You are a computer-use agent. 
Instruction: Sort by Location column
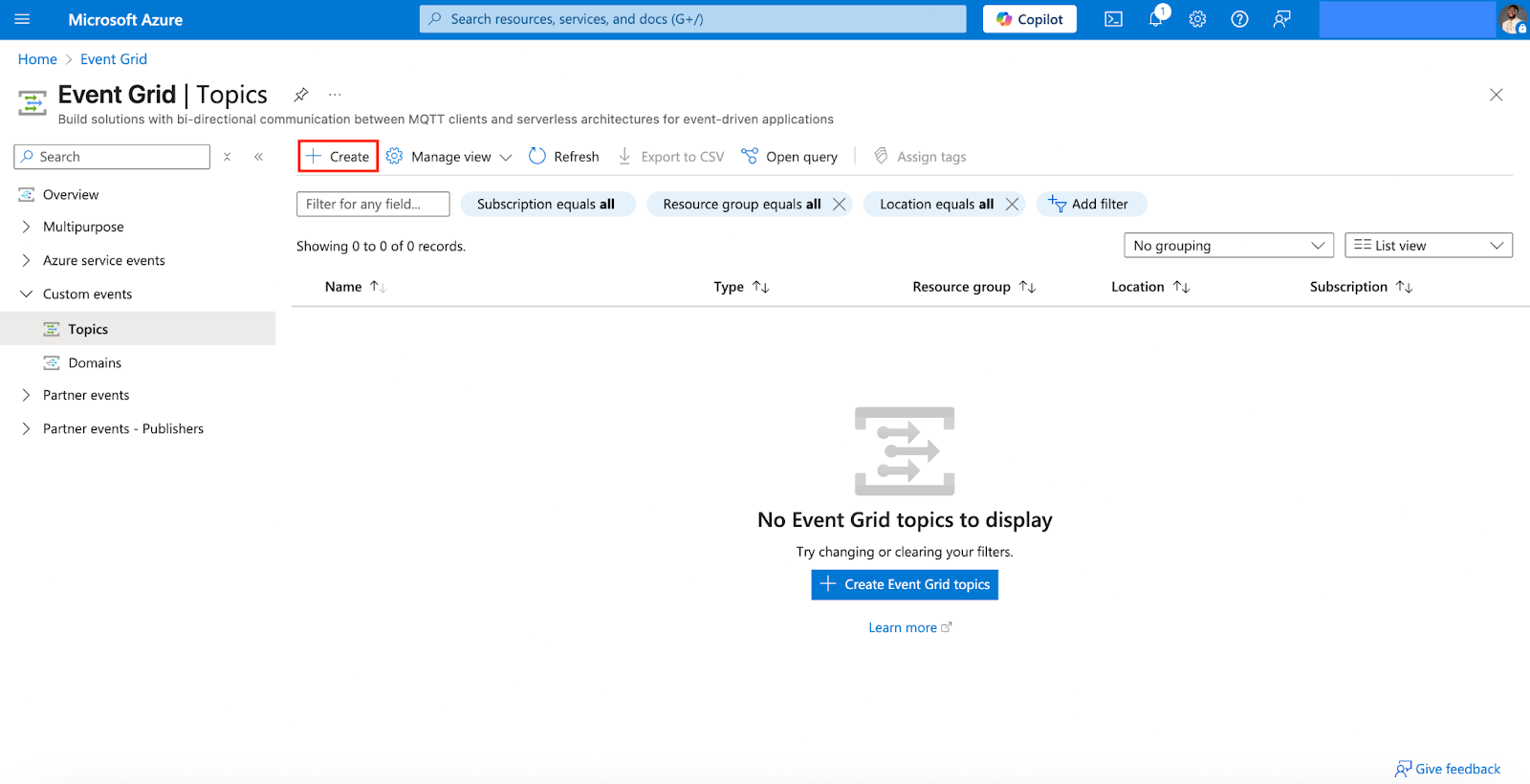(1150, 287)
